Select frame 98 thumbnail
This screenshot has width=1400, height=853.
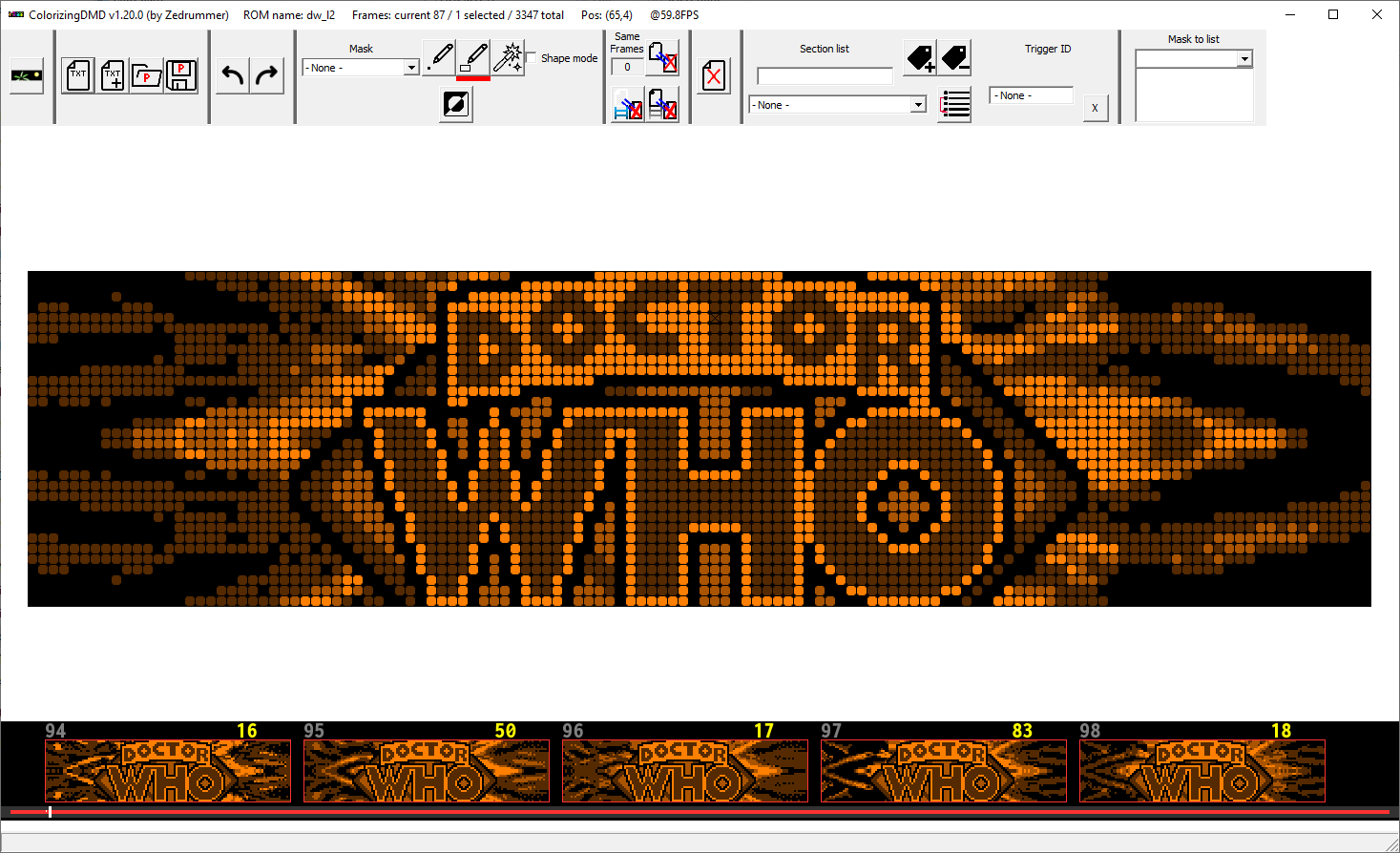pyautogui.click(x=1202, y=771)
